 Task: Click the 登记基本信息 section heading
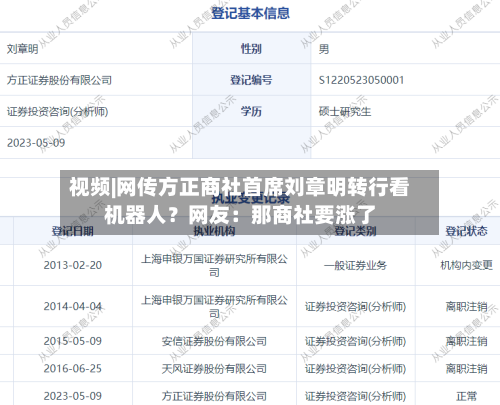[x=250, y=13]
